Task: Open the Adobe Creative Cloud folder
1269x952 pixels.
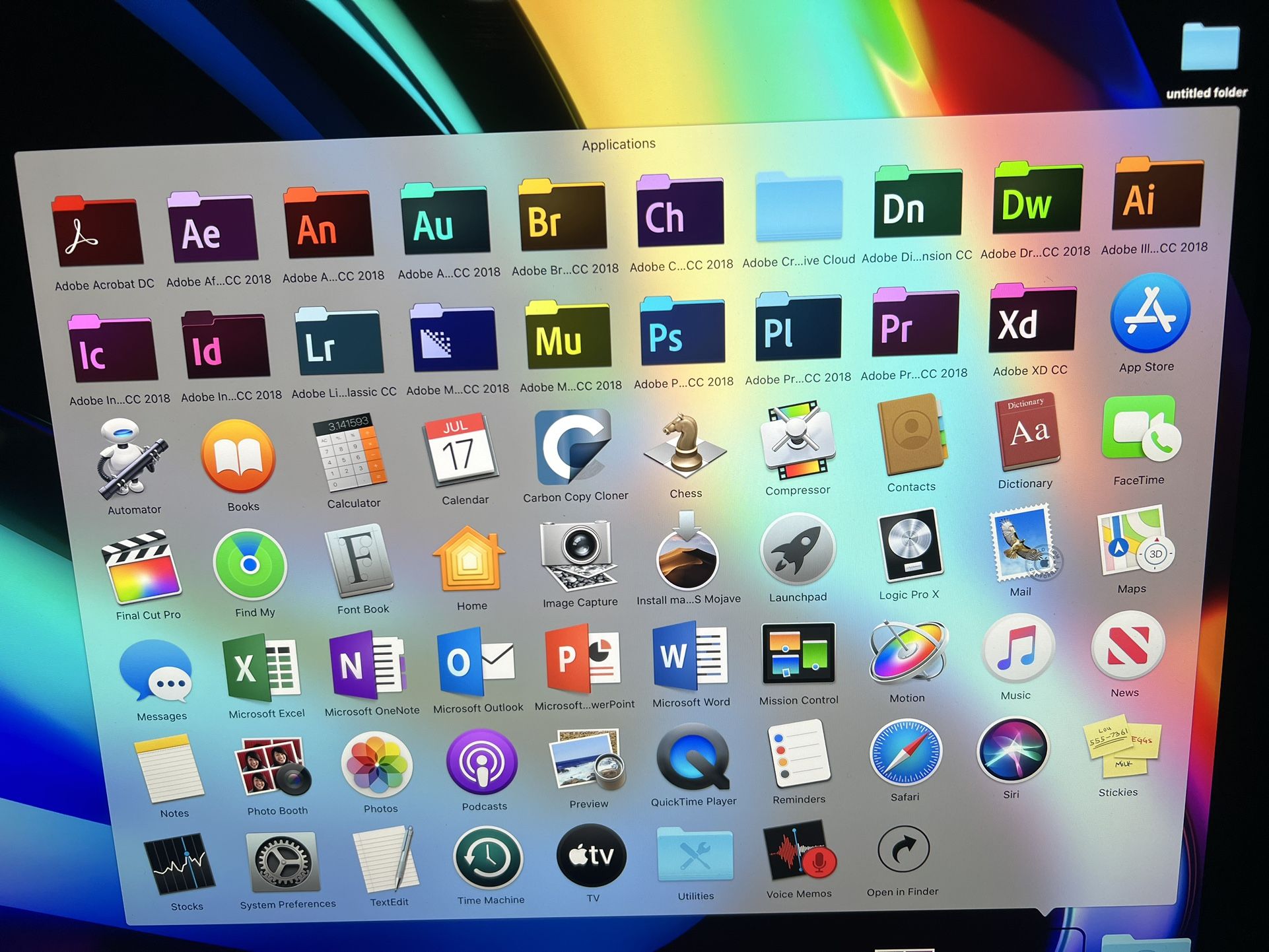Action: (798, 206)
